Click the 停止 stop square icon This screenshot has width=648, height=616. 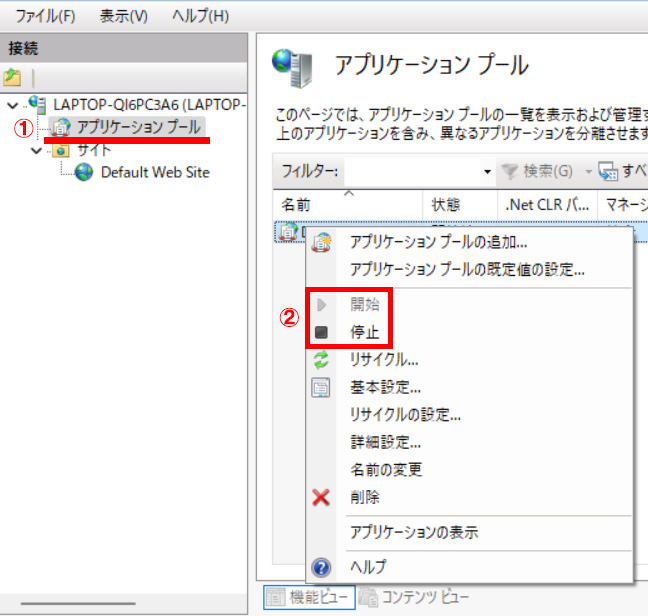322,332
